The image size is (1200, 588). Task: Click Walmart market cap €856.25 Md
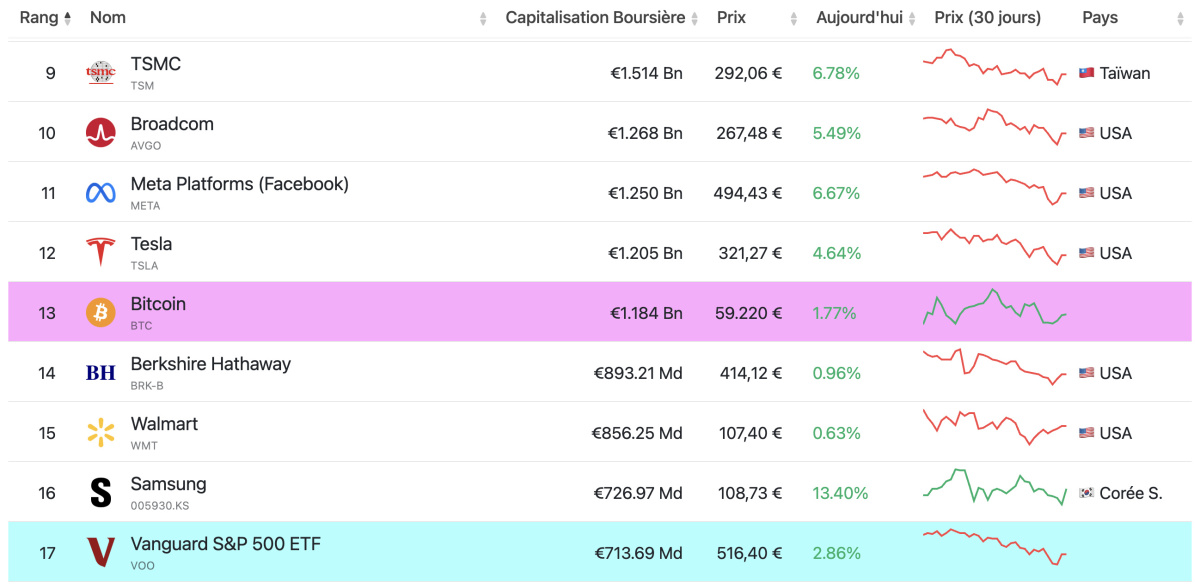pos(637,433)
